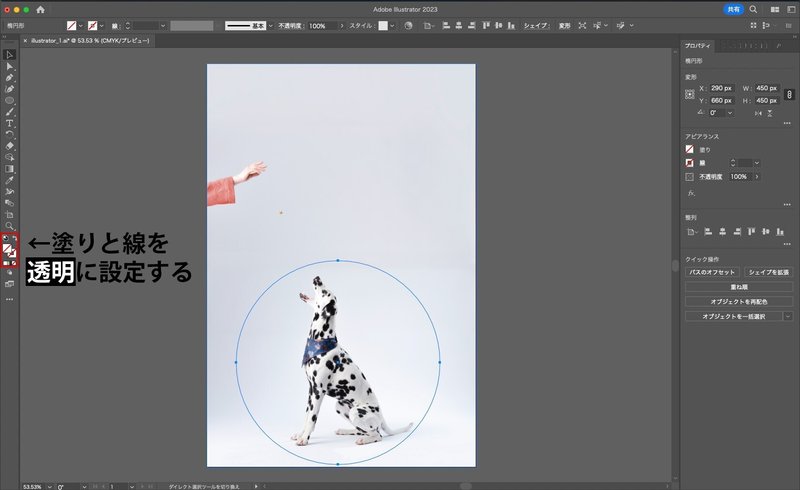800x490 pixels.
Task: Flip horizontally in Properties transform section
Action: point(758,113)
